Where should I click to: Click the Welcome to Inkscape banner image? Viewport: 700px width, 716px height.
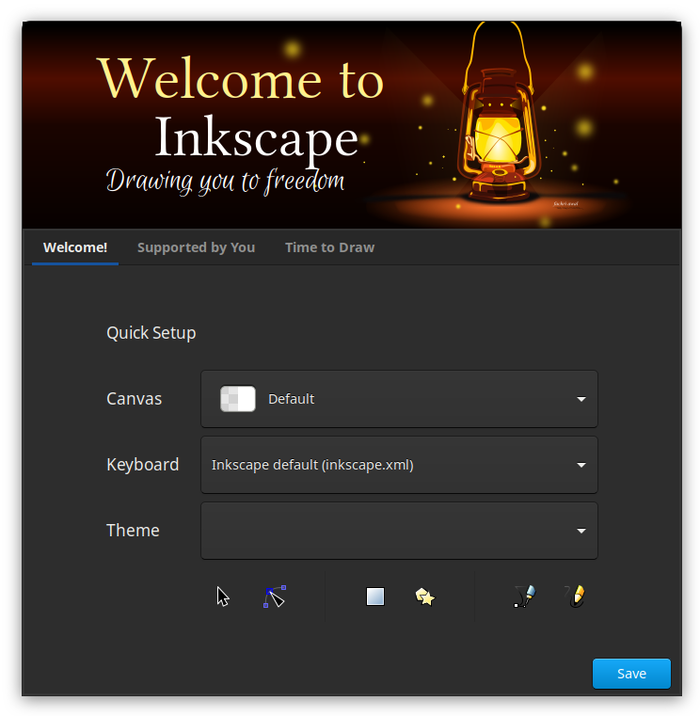(x=352, y=125)
